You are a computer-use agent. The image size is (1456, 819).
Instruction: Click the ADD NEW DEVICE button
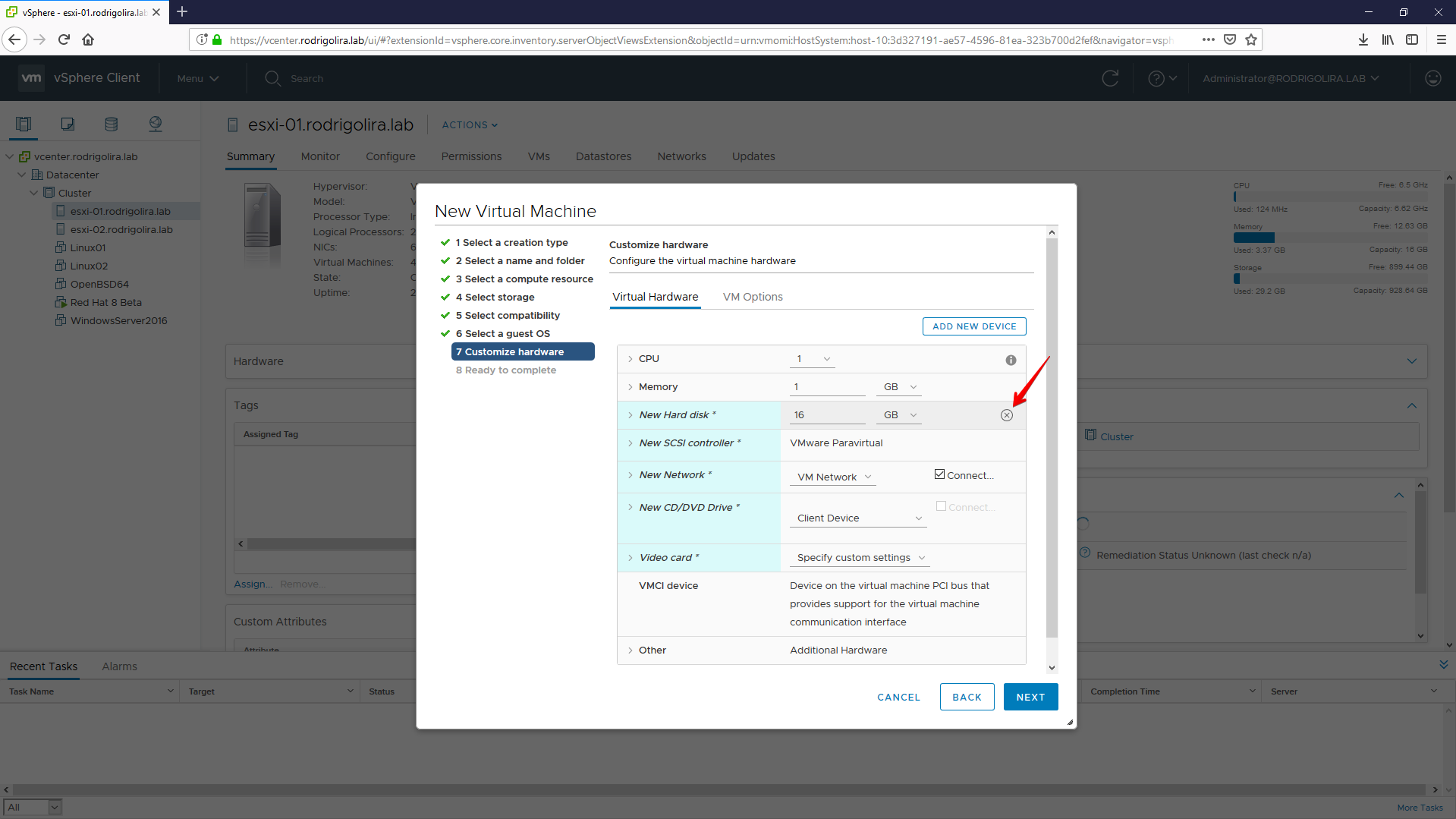pyautogui.click(x=973, y=326)
